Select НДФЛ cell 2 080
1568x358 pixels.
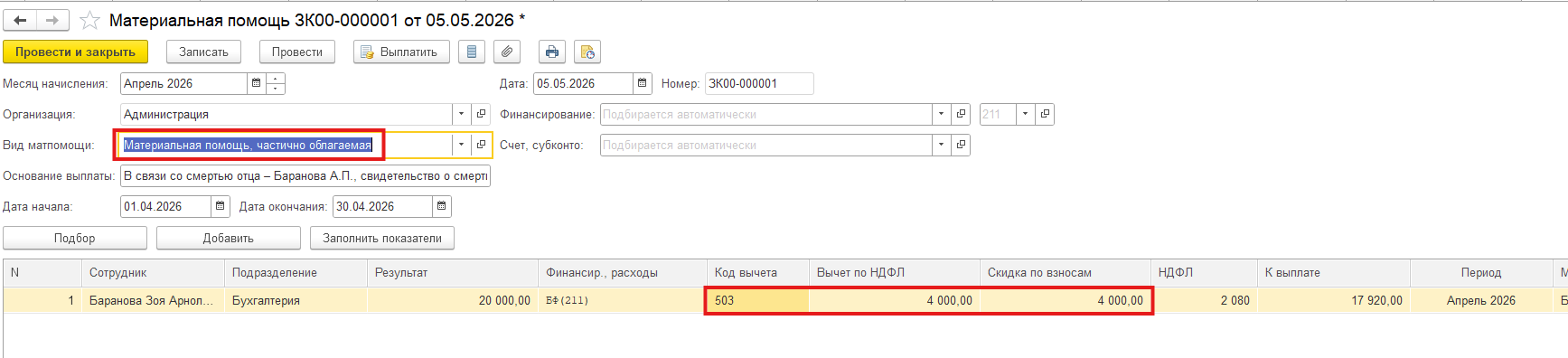1204,300
